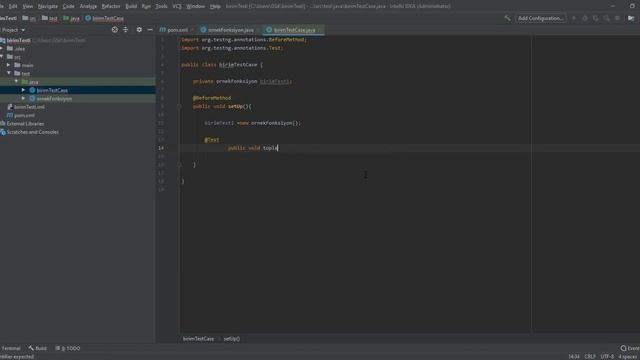Switch to the ornekfonksiyon.java editor tab
The width and height of the screenshot is (640, 360).
[231, 30]
